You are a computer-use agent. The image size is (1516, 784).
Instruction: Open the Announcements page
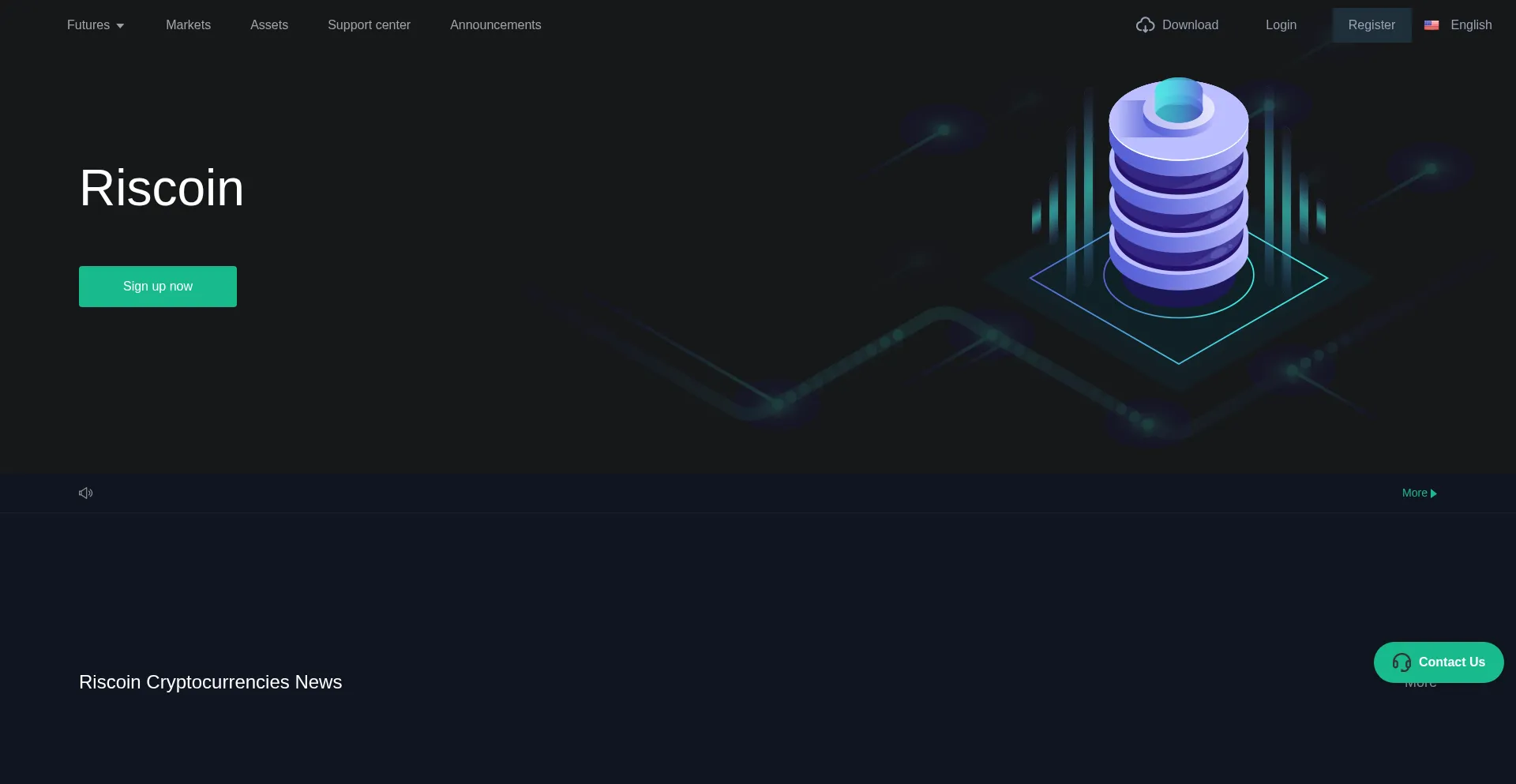(x=495, y=24)
